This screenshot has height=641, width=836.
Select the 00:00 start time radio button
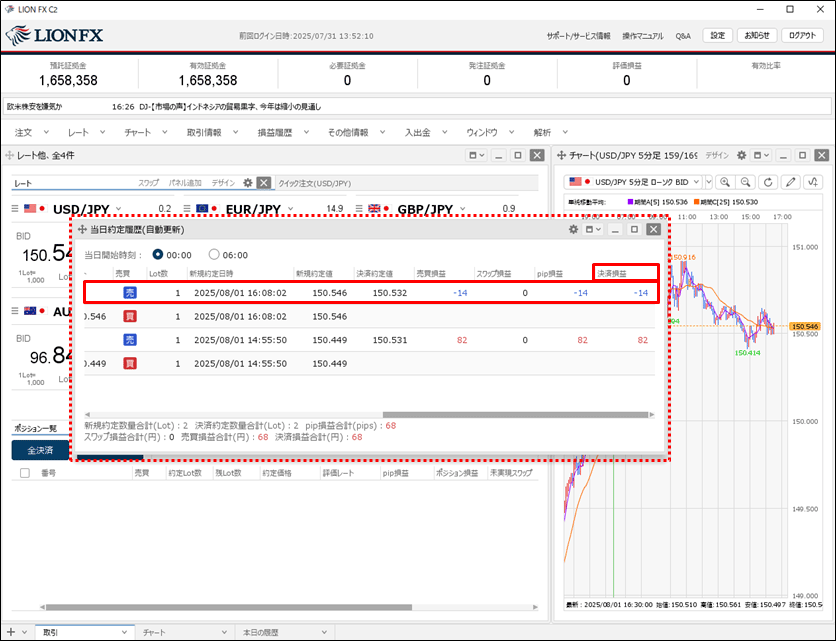(x=158, y=255)
